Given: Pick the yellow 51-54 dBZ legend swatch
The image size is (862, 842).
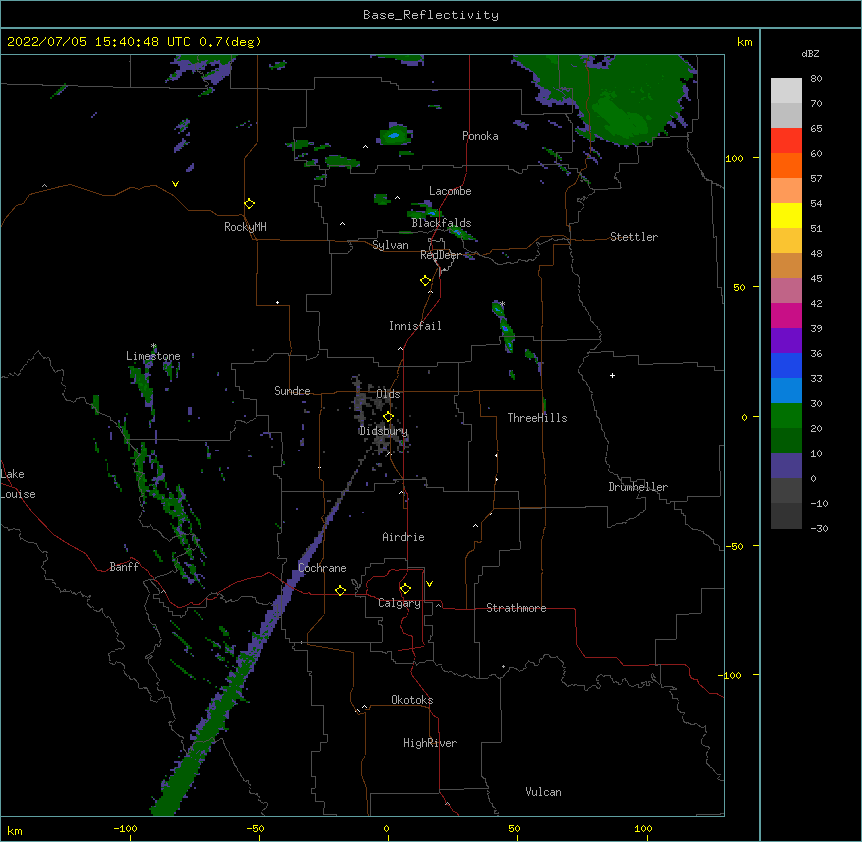Looking at the screenshot, I should coord(786,215).
